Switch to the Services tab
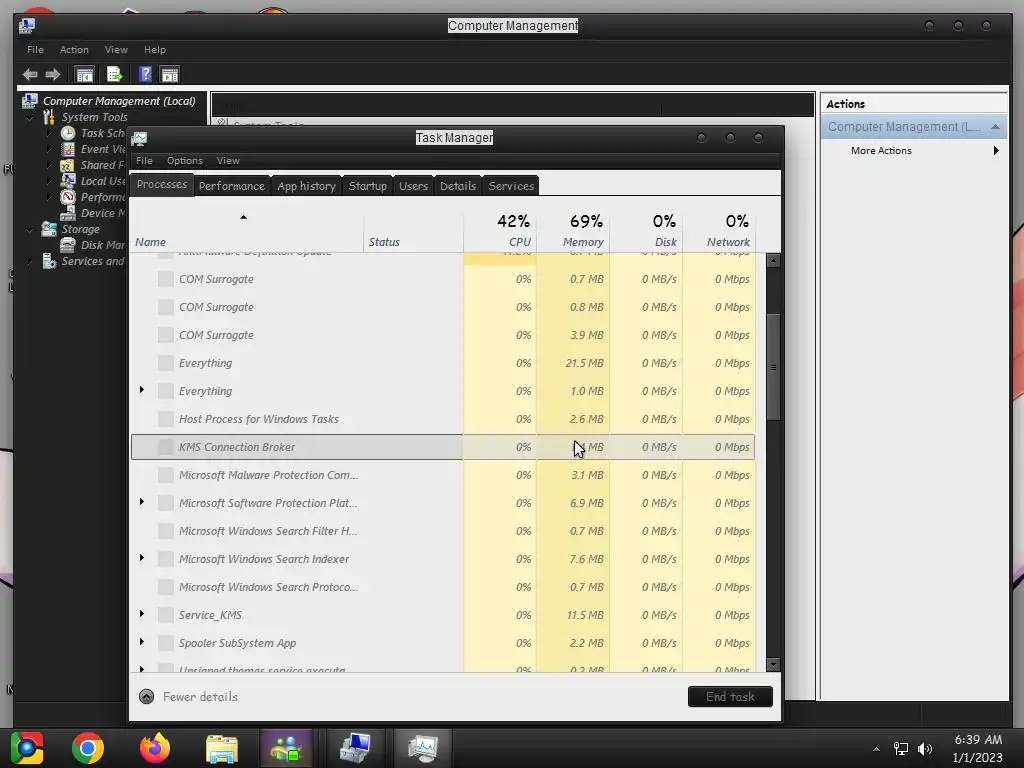The image size is (1024, 768). point(511,186)
